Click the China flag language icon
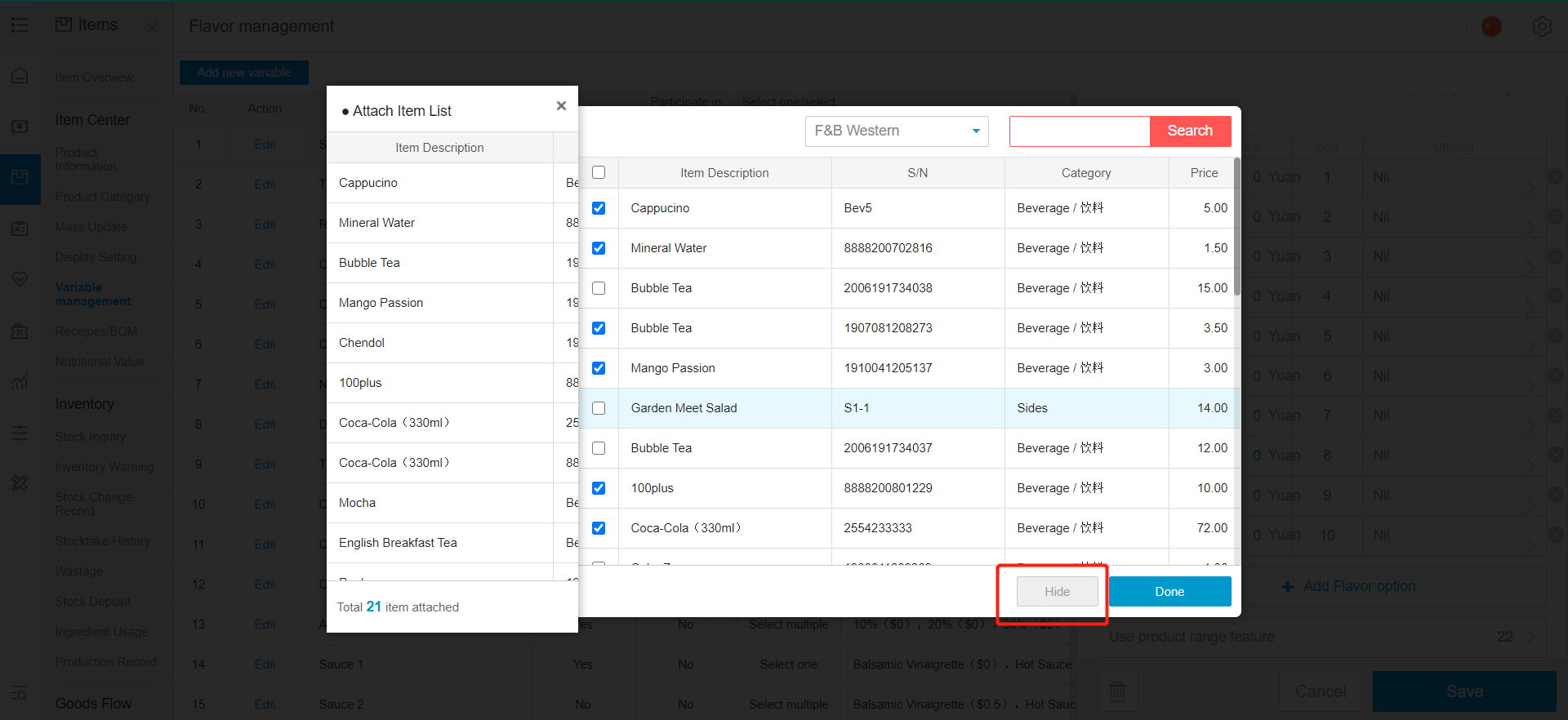This screenshot has height=720, width=1568. pyautogui.click(x=1491, y=26)
